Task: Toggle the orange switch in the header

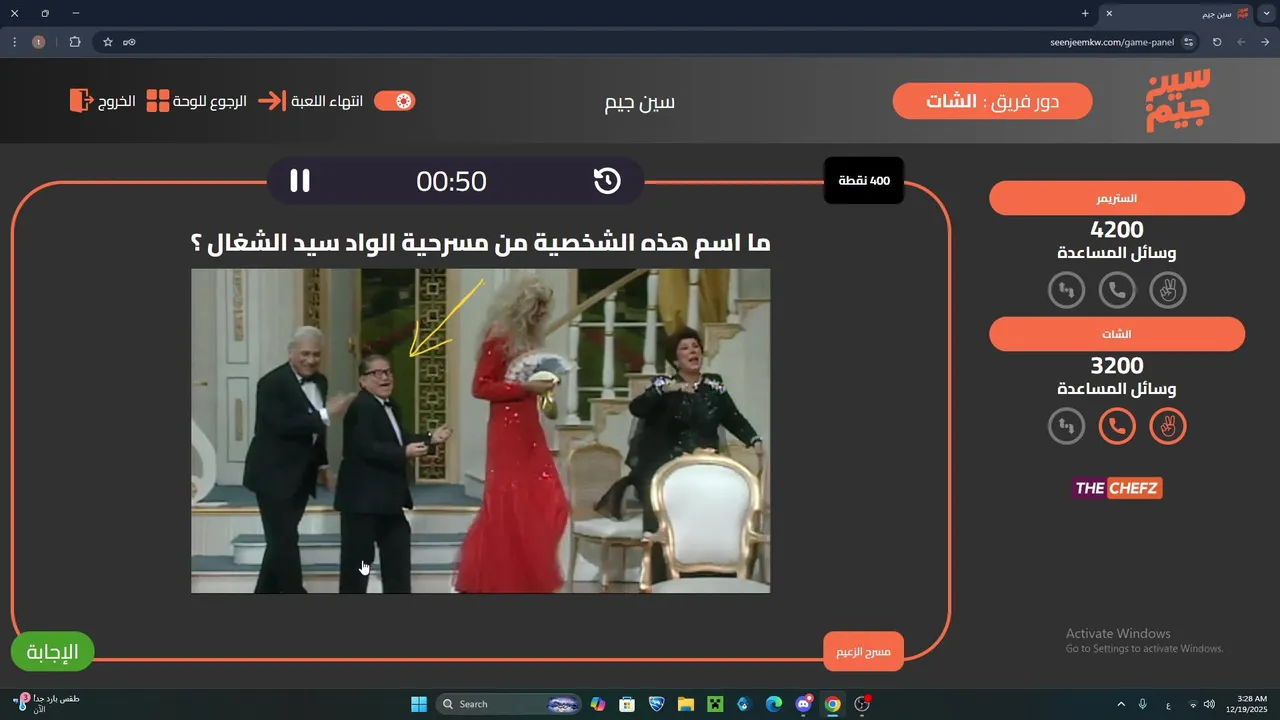Action: coord(395,101)
